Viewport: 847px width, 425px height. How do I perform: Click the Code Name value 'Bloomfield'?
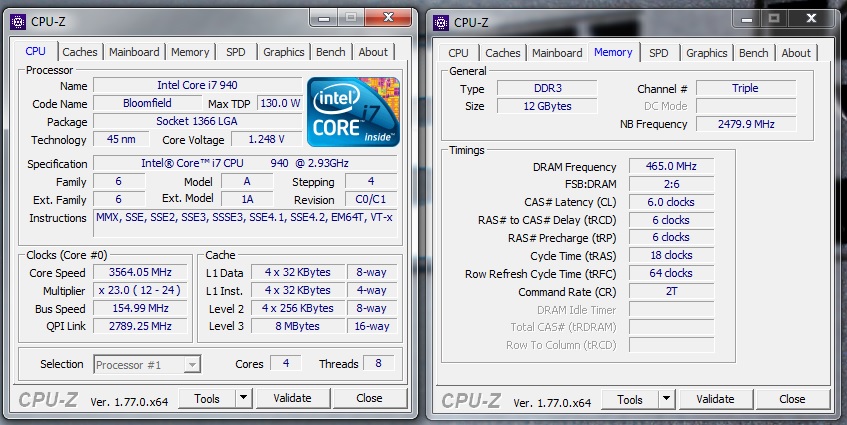(147, 103)
